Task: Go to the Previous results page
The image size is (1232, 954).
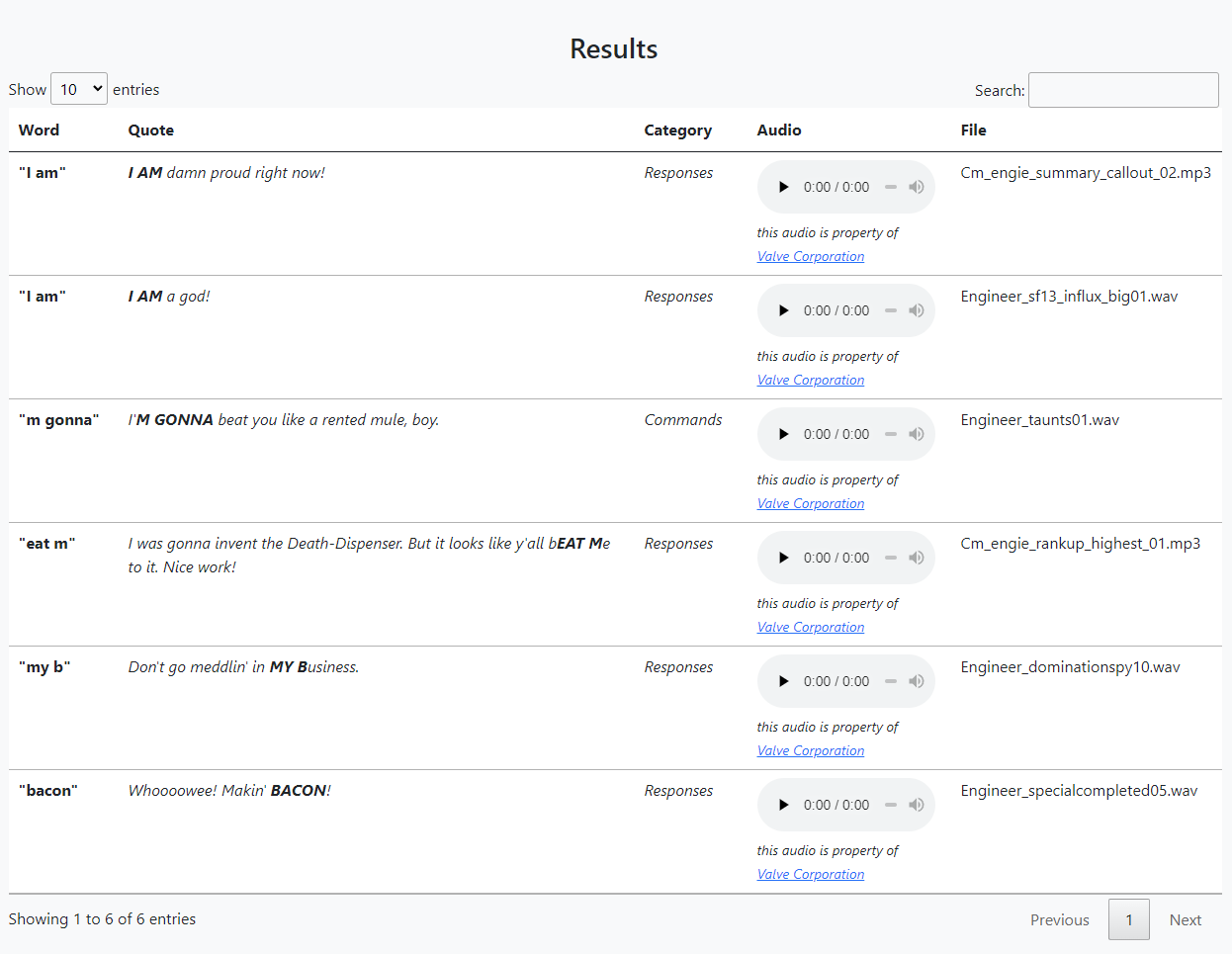Action: tap(1059, 919)
